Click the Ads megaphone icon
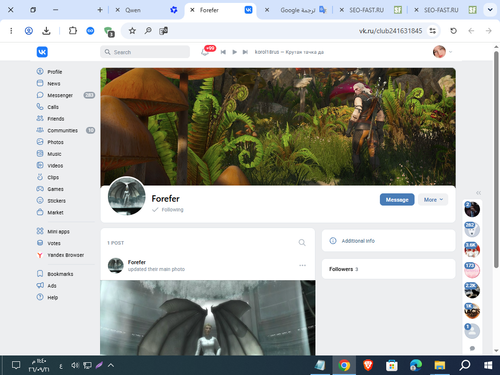500x375 pixels. click(x=40, y=285)
